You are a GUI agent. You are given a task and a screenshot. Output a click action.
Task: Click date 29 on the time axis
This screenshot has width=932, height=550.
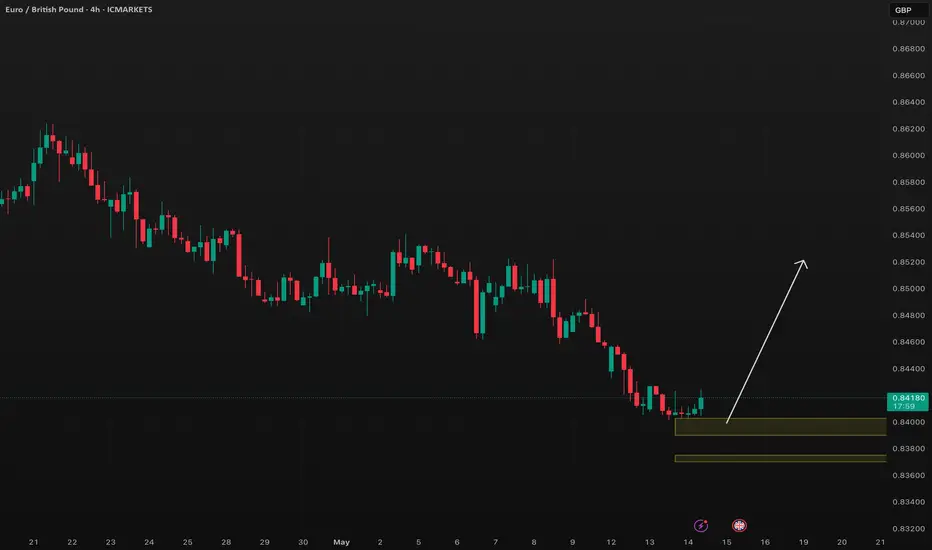point(265,542)
